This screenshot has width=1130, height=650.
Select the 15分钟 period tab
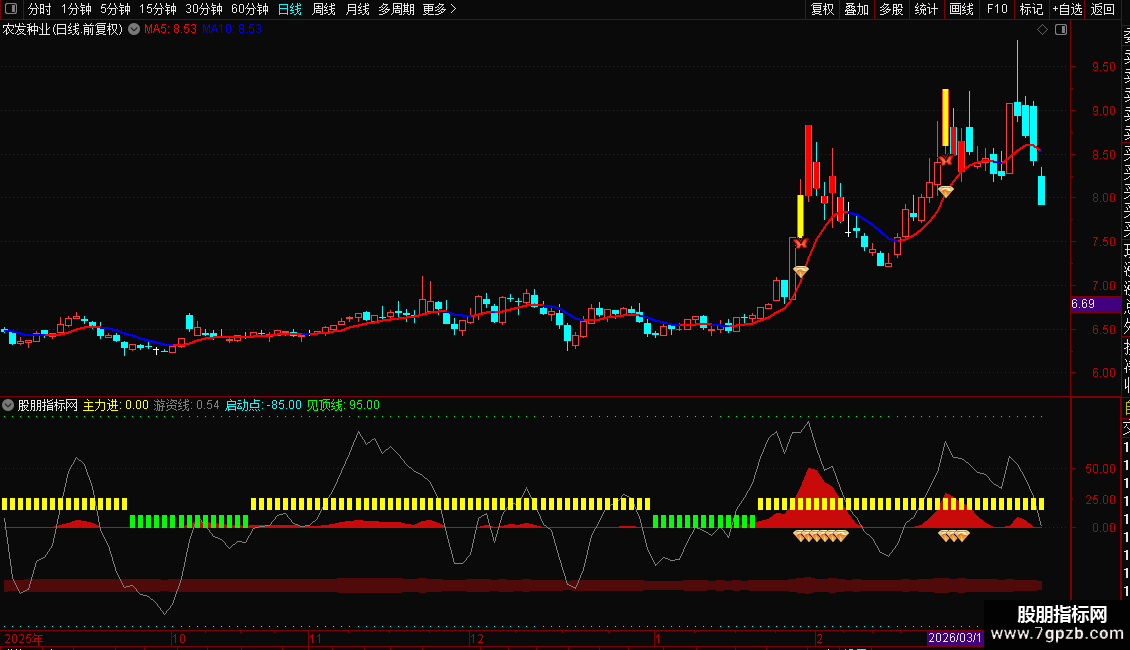click(x=157, y=9)
